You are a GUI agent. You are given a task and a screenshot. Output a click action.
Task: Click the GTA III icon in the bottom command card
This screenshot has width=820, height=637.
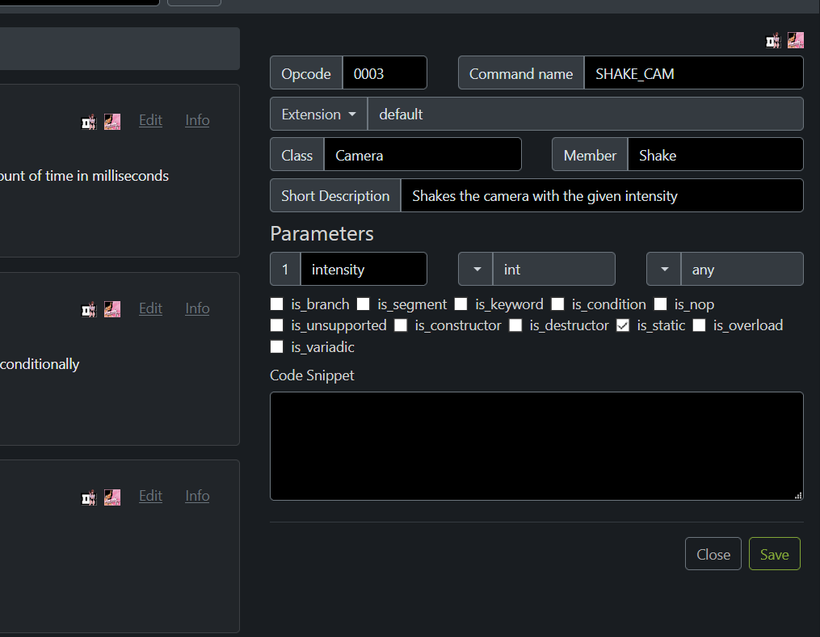(89, 497)
